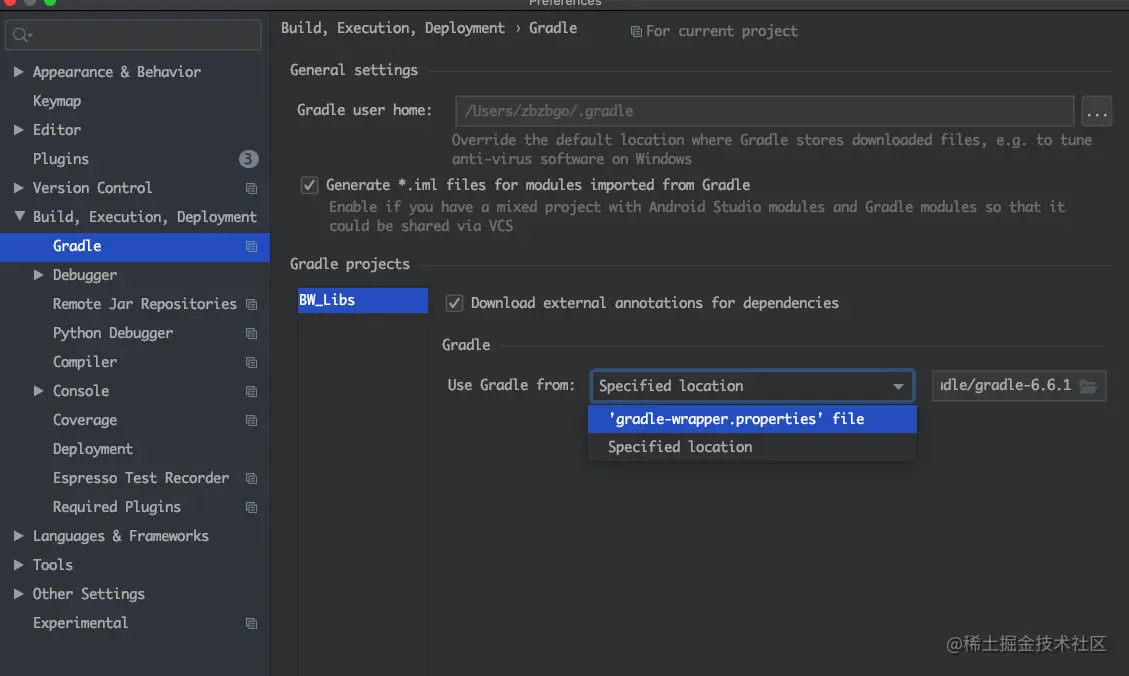Click the browse button for Gradle user home
This screenshot has width=1129, height=676.
[x=1097, y=112]
